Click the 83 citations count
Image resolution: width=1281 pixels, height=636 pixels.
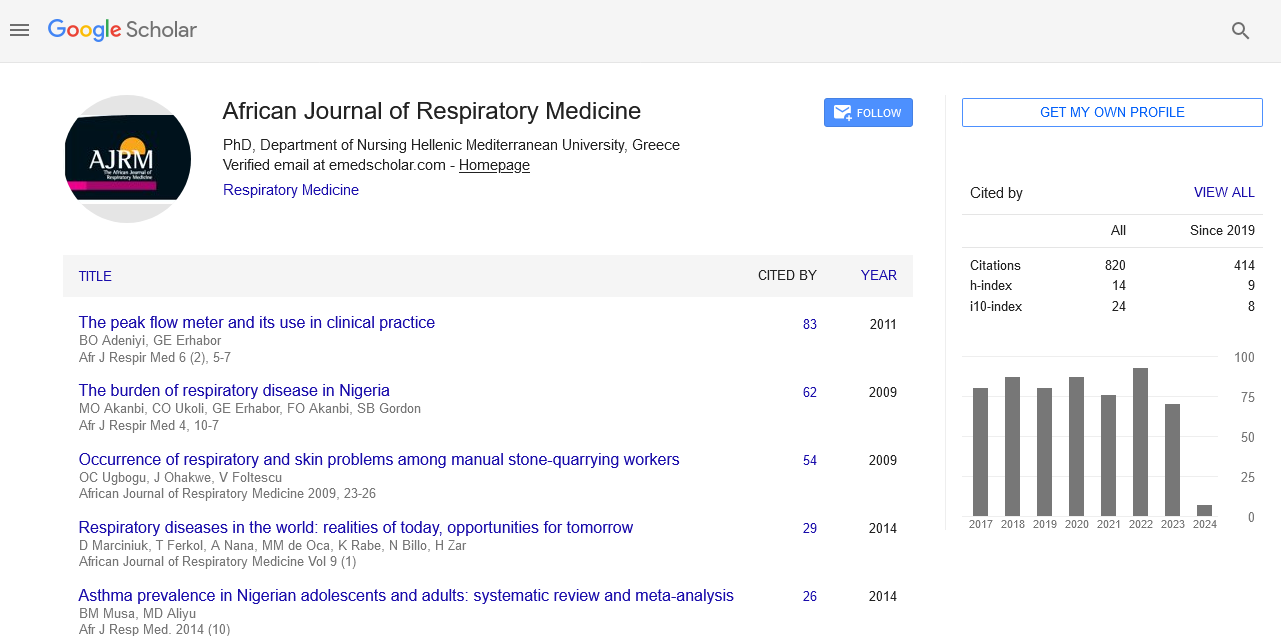point(810,324)
